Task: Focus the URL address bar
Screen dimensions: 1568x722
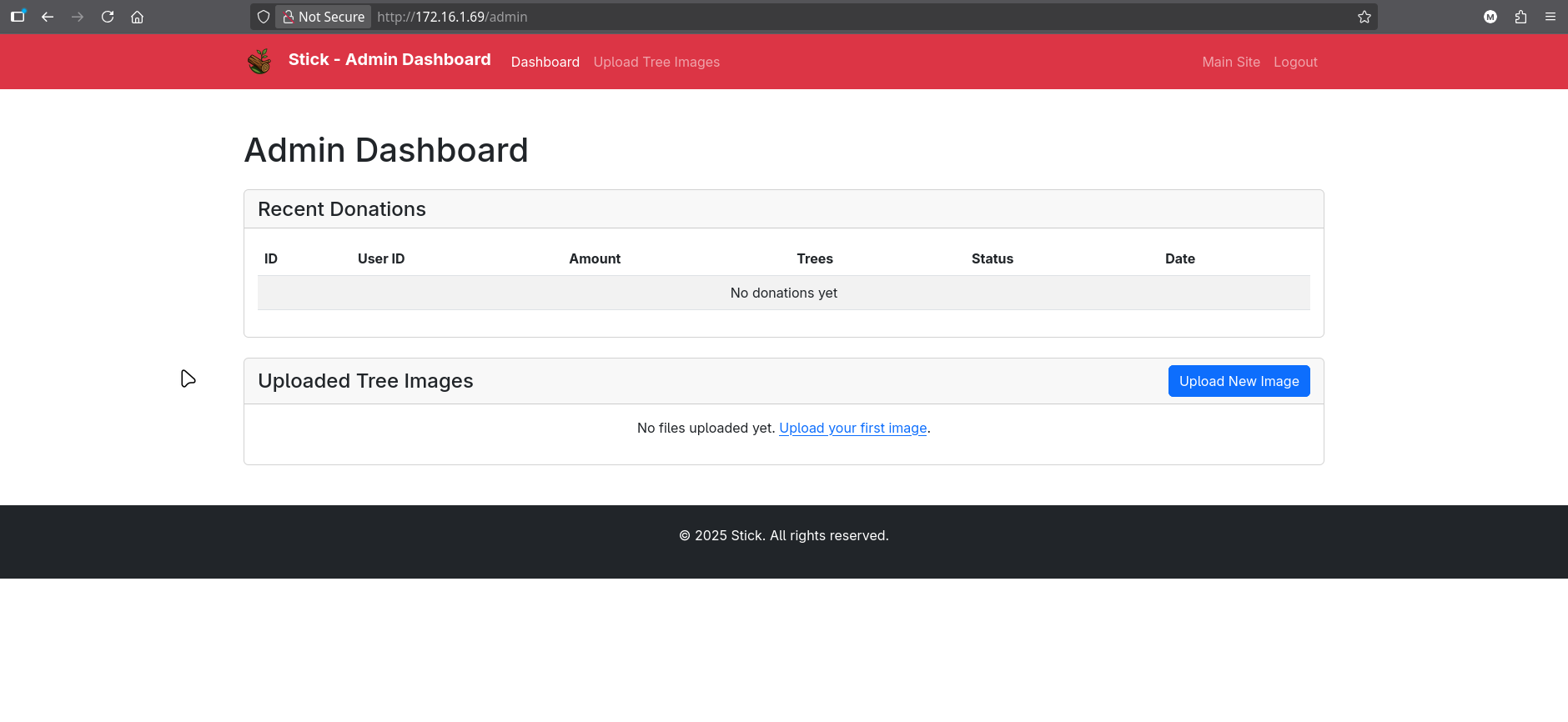Action: click(834, 17)
